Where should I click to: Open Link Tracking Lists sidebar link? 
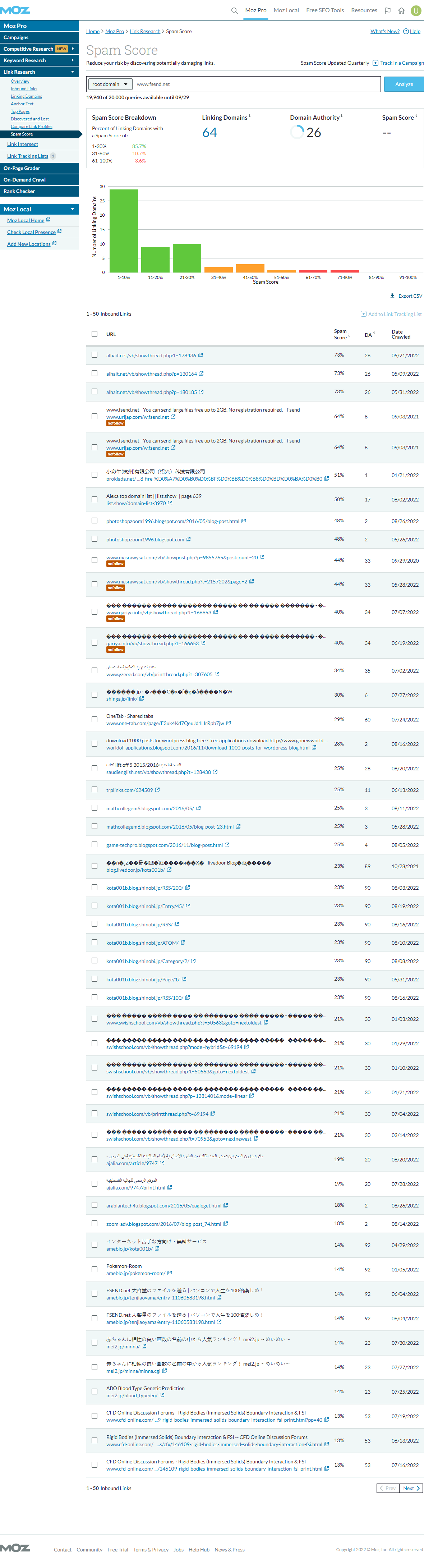tap(27, 156)
